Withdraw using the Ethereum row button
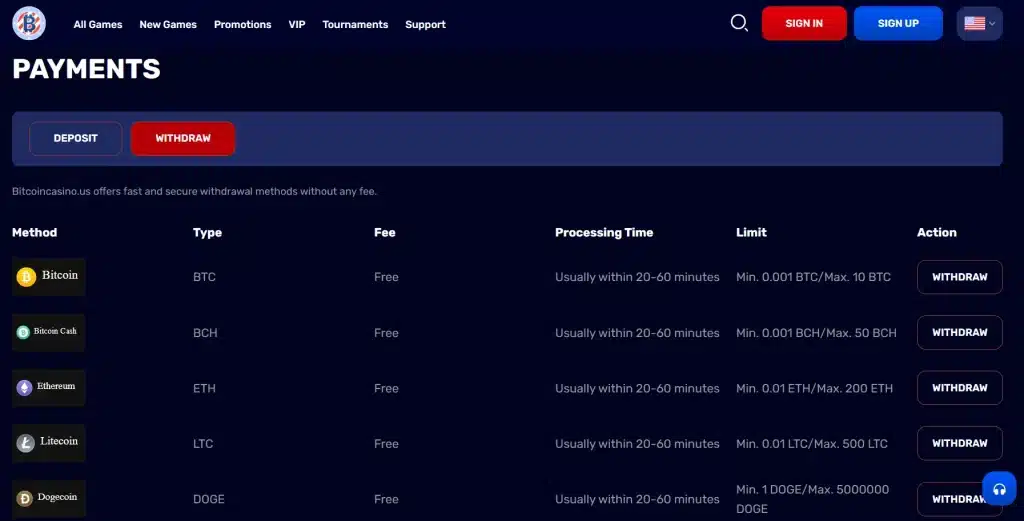The width and height of the screenshot is (1024, 521). (x=959, y=388)
